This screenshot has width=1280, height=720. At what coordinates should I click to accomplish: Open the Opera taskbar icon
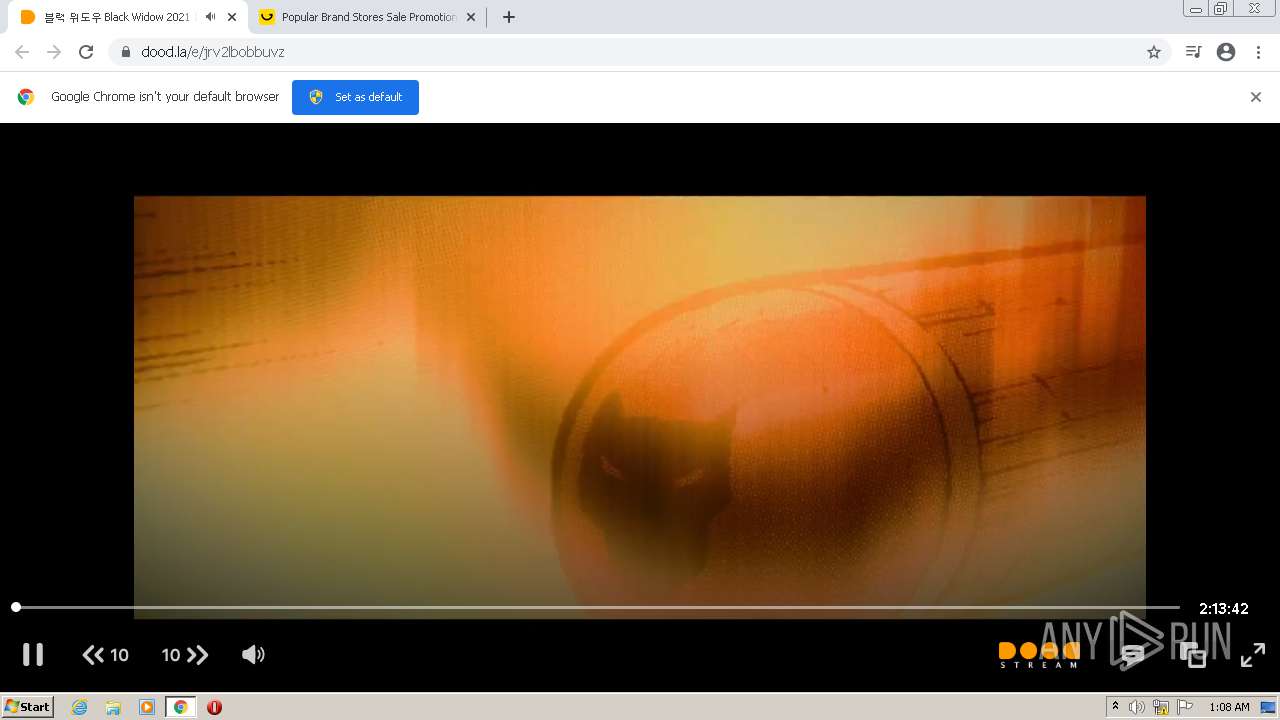click(x=214, y=707)
